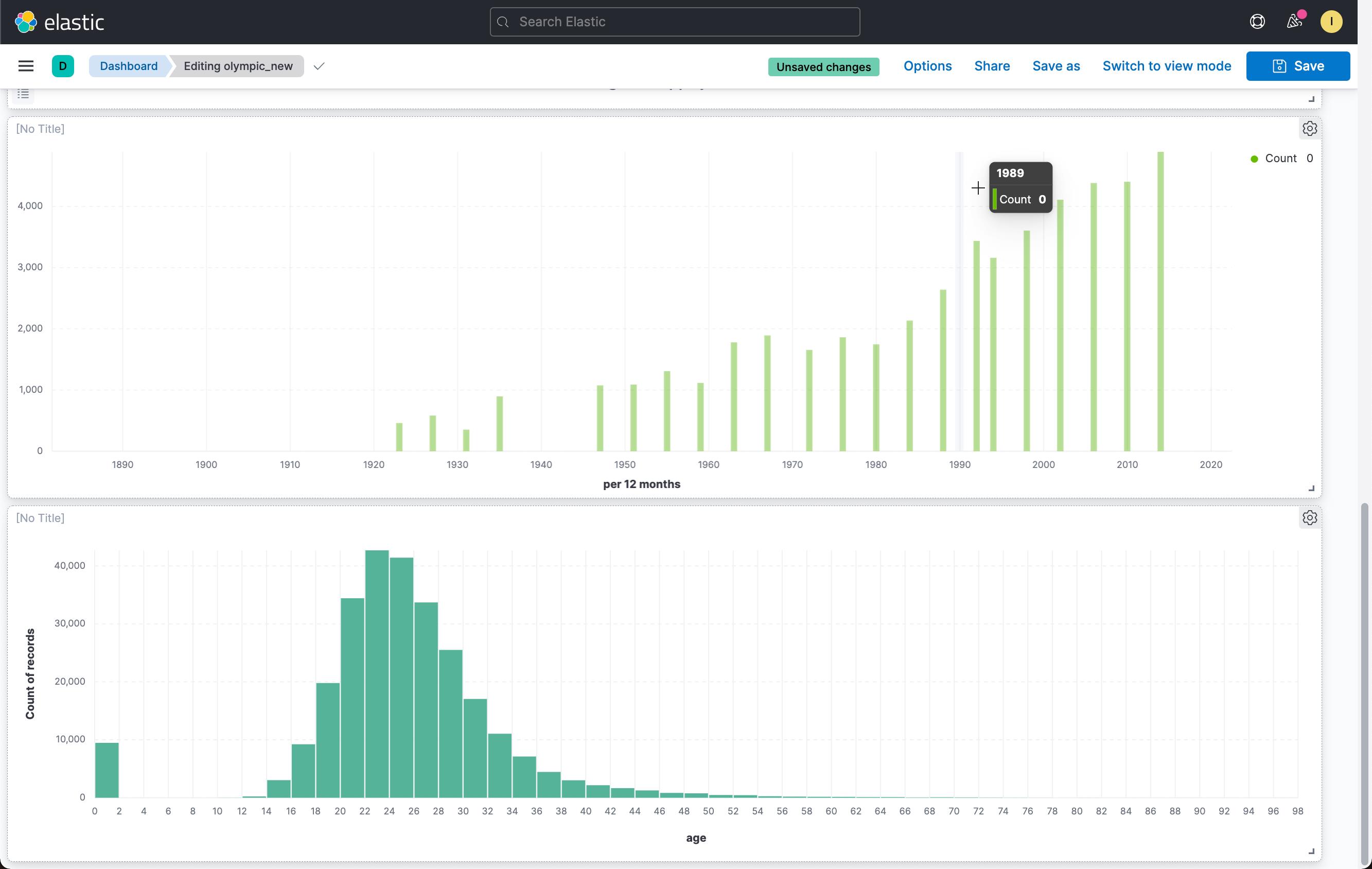Select the Editing olympic_new breadcrumb
Screen dimensions: 1372x869
tap(238, 66)
